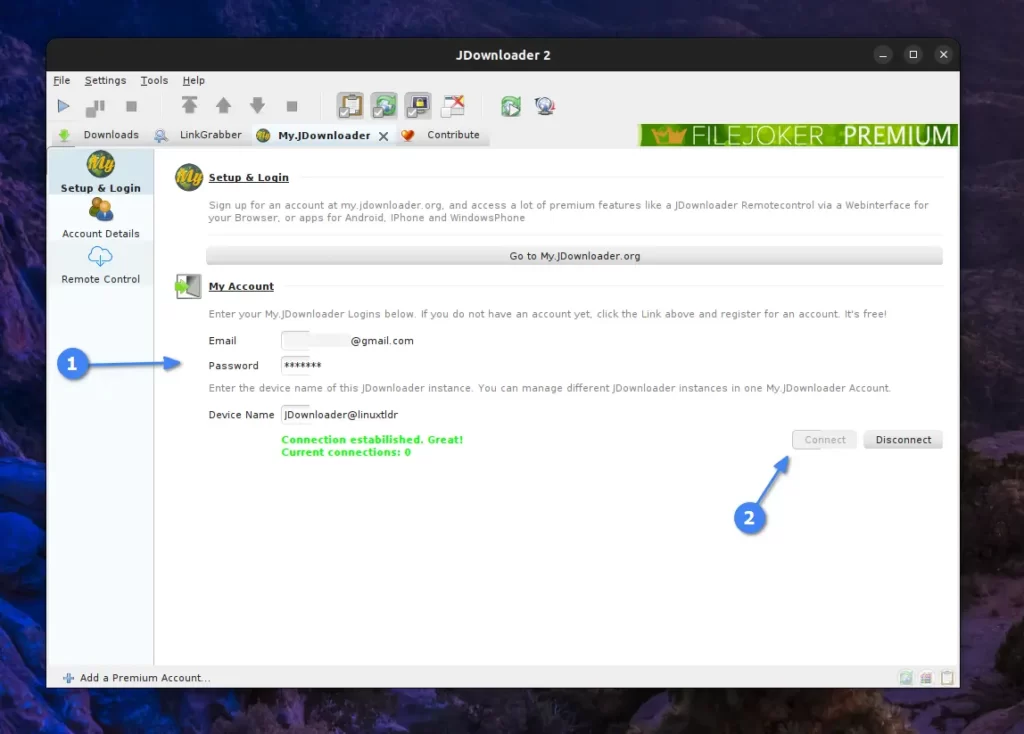Click the update globe icon

click(545, 106)
